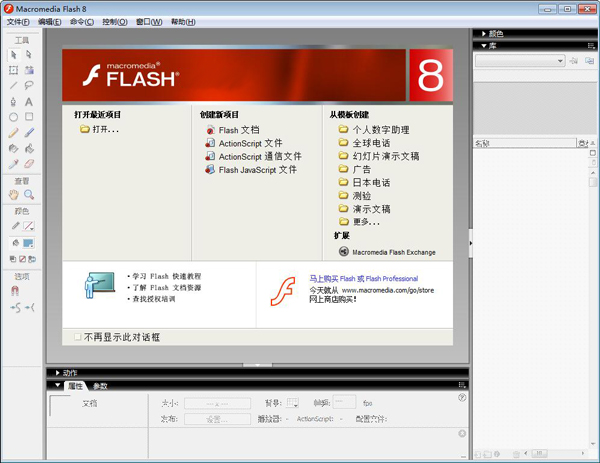Select the Fill Transform tool
Screen dimensions: 600x463
click(29, 70)
